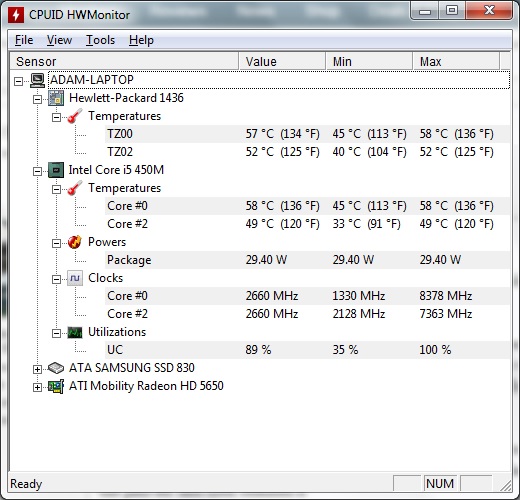This screenshot has width=520, height=500.
Task: Select the ATA SAMSUNG SSD 830 label
Action: [x=131, y=368]
